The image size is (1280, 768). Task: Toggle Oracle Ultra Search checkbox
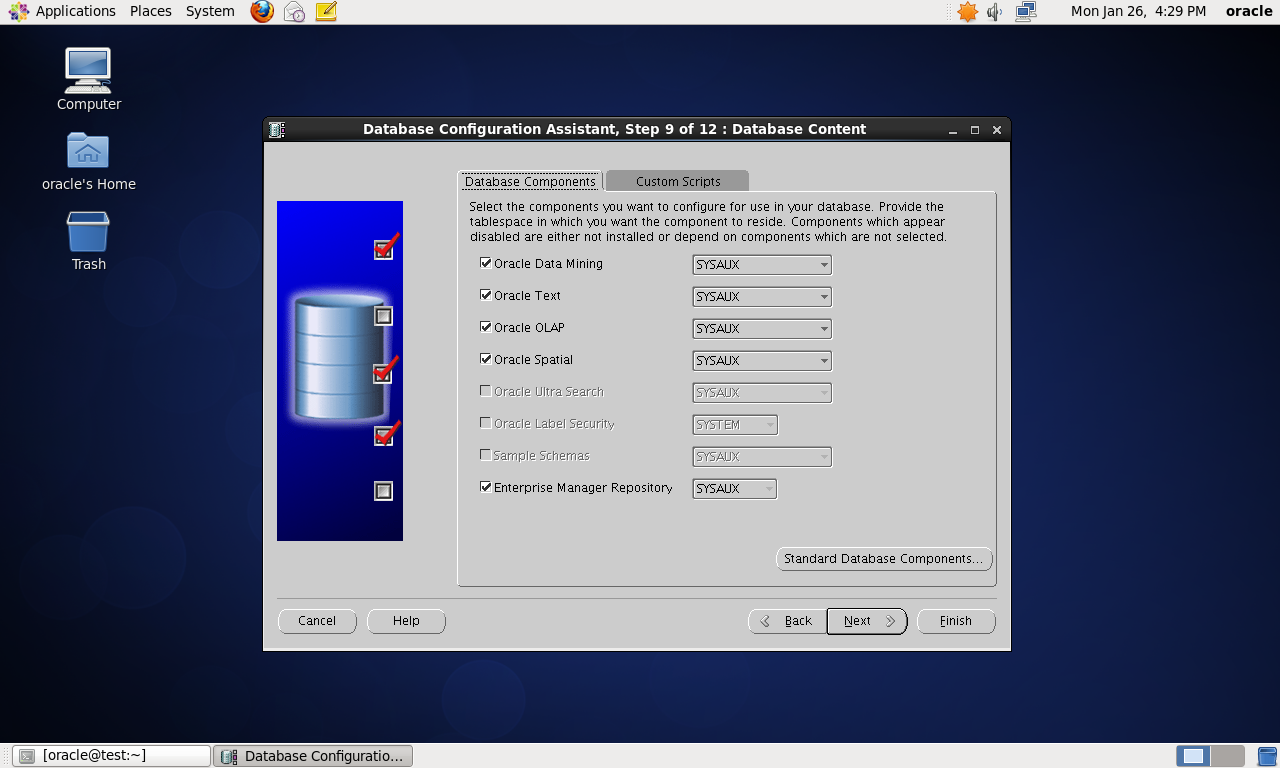486,392
